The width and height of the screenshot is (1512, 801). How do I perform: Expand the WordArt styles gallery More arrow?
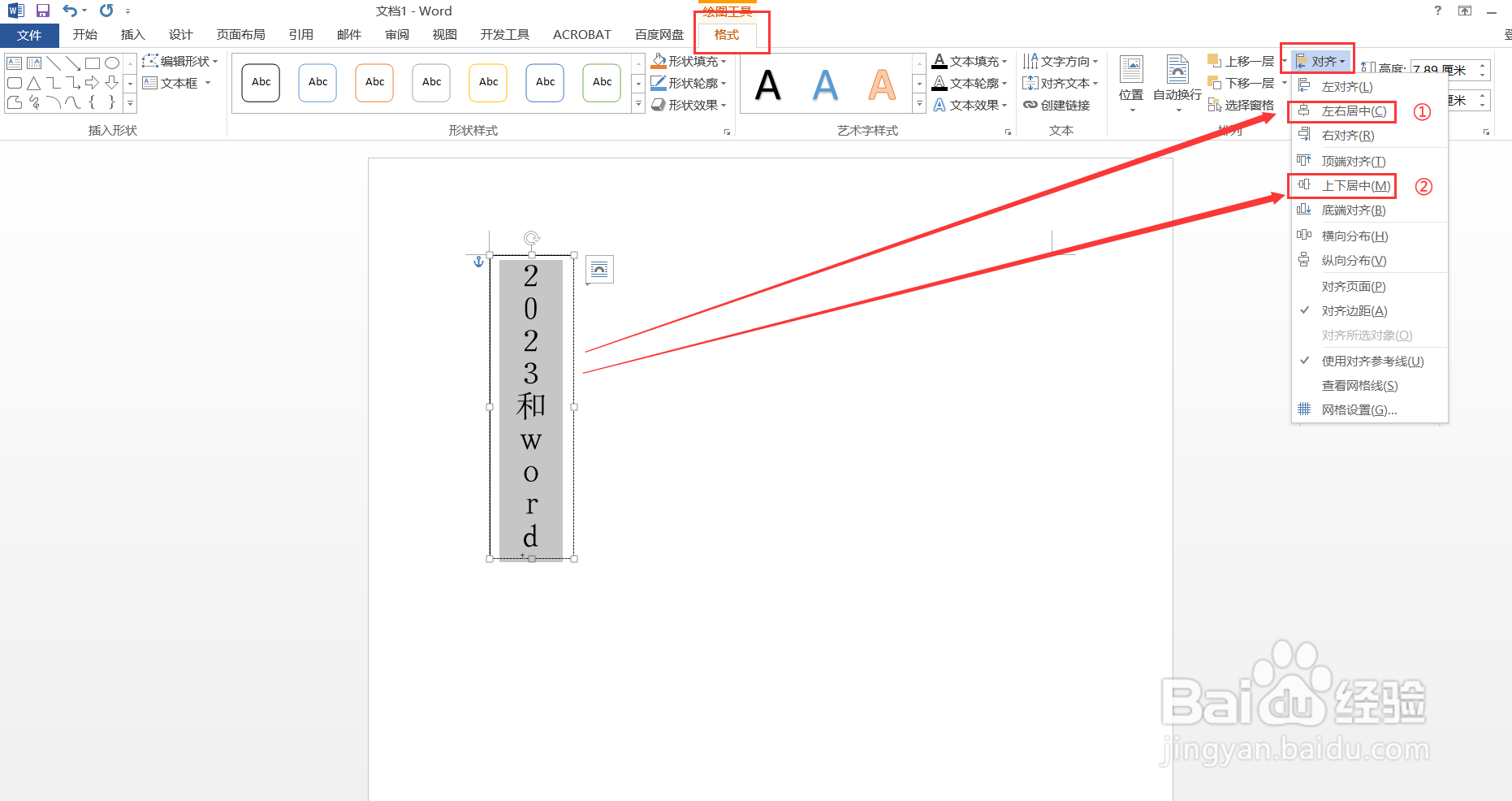pos(919,105)
